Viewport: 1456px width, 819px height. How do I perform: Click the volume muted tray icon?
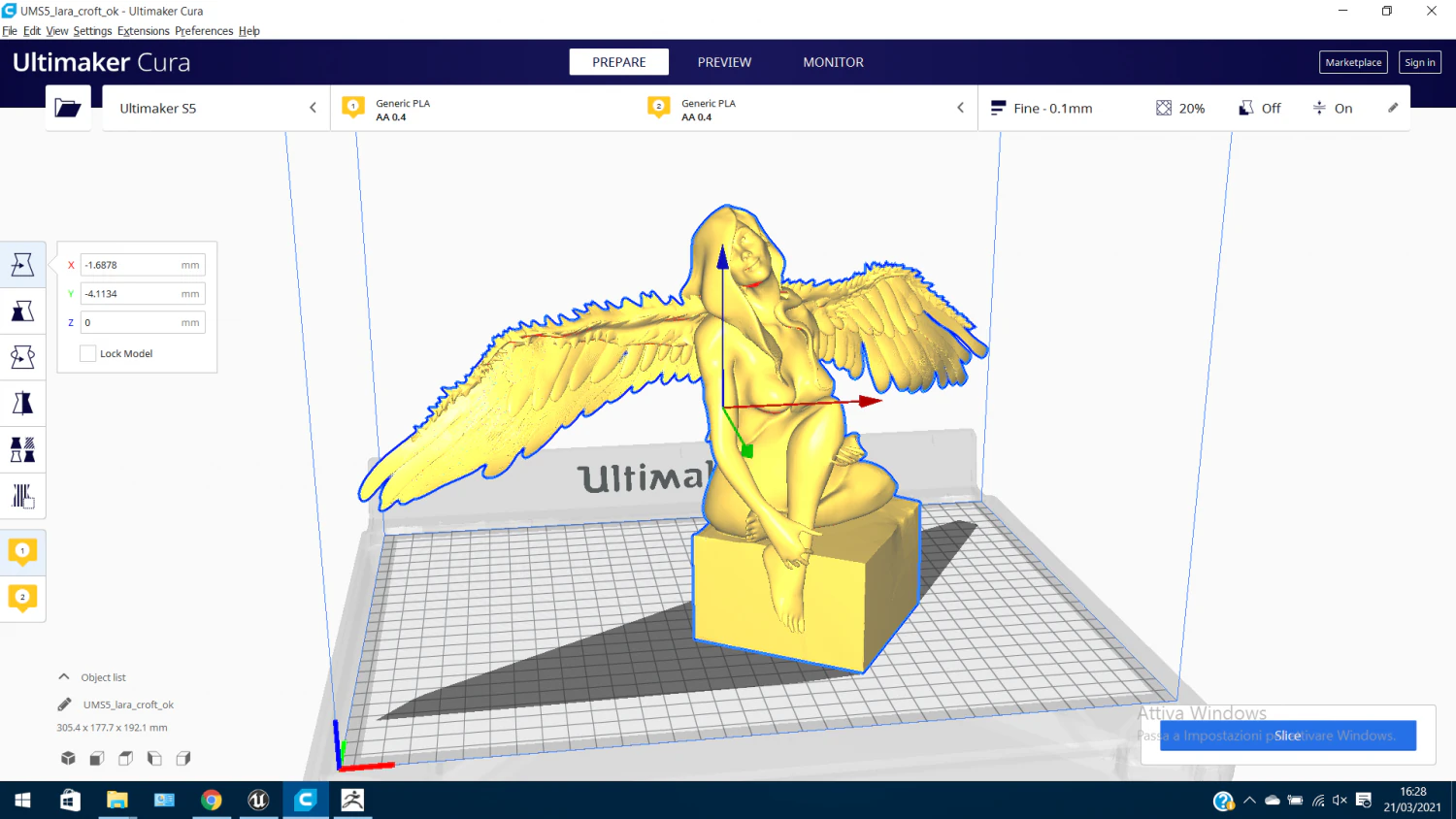1340,801
